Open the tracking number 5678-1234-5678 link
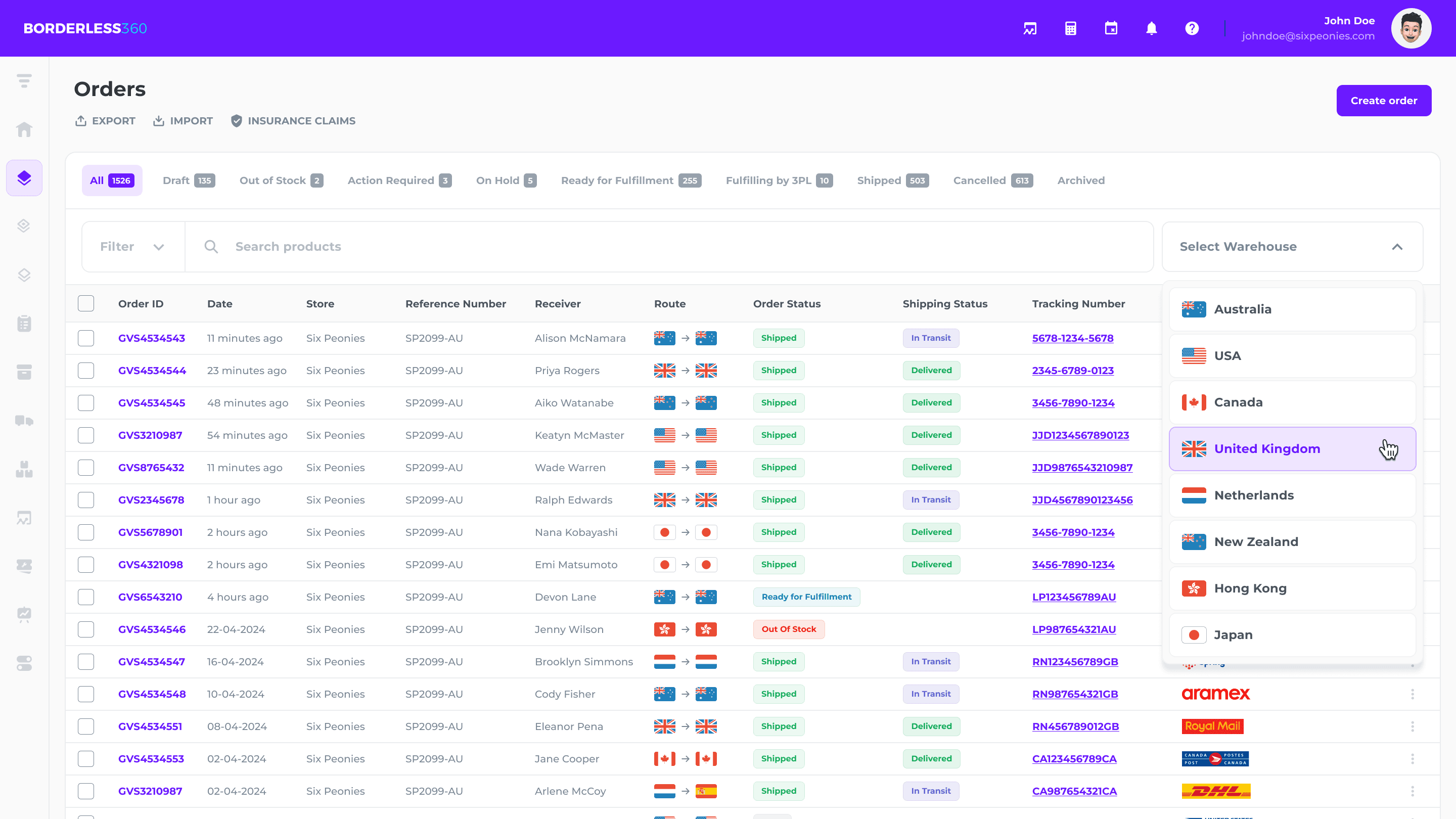 [x=1072, y=338]
